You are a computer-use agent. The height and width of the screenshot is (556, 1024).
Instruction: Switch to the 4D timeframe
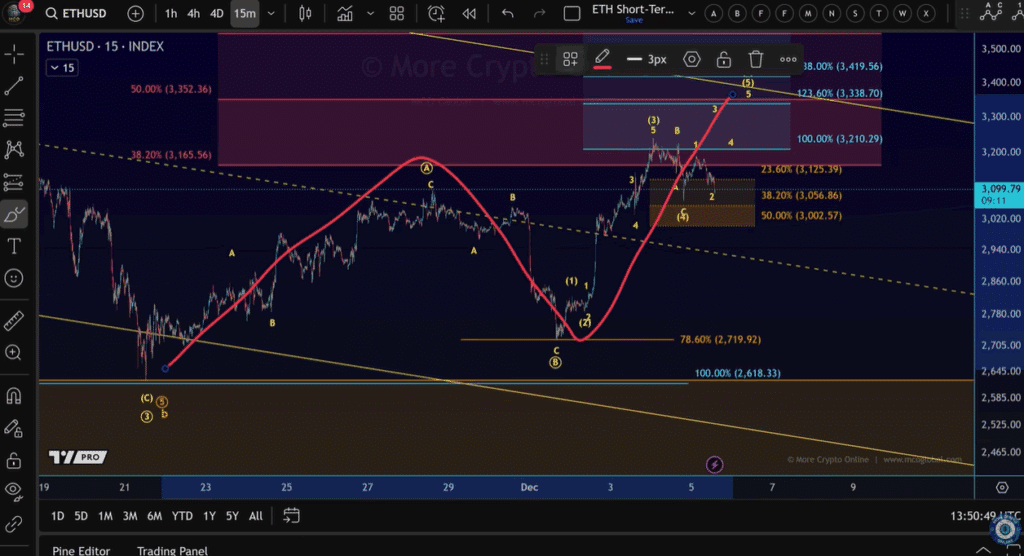click(x=217, y=13)
